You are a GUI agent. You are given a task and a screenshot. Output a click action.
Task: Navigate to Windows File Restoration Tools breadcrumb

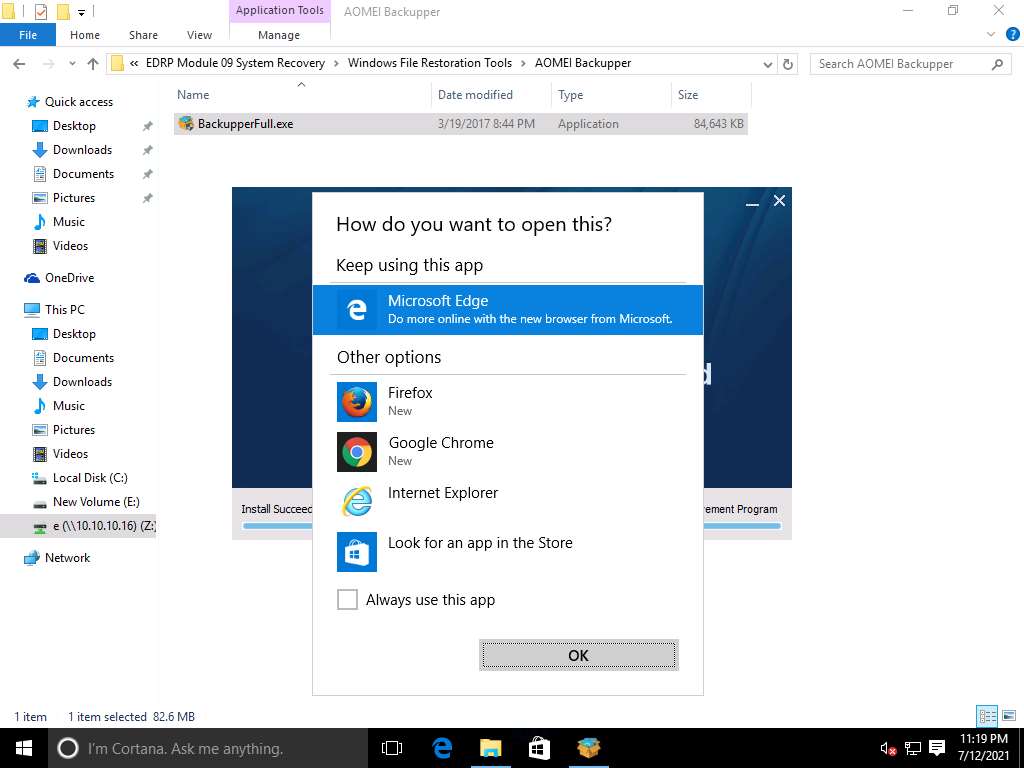pos(430,63)
